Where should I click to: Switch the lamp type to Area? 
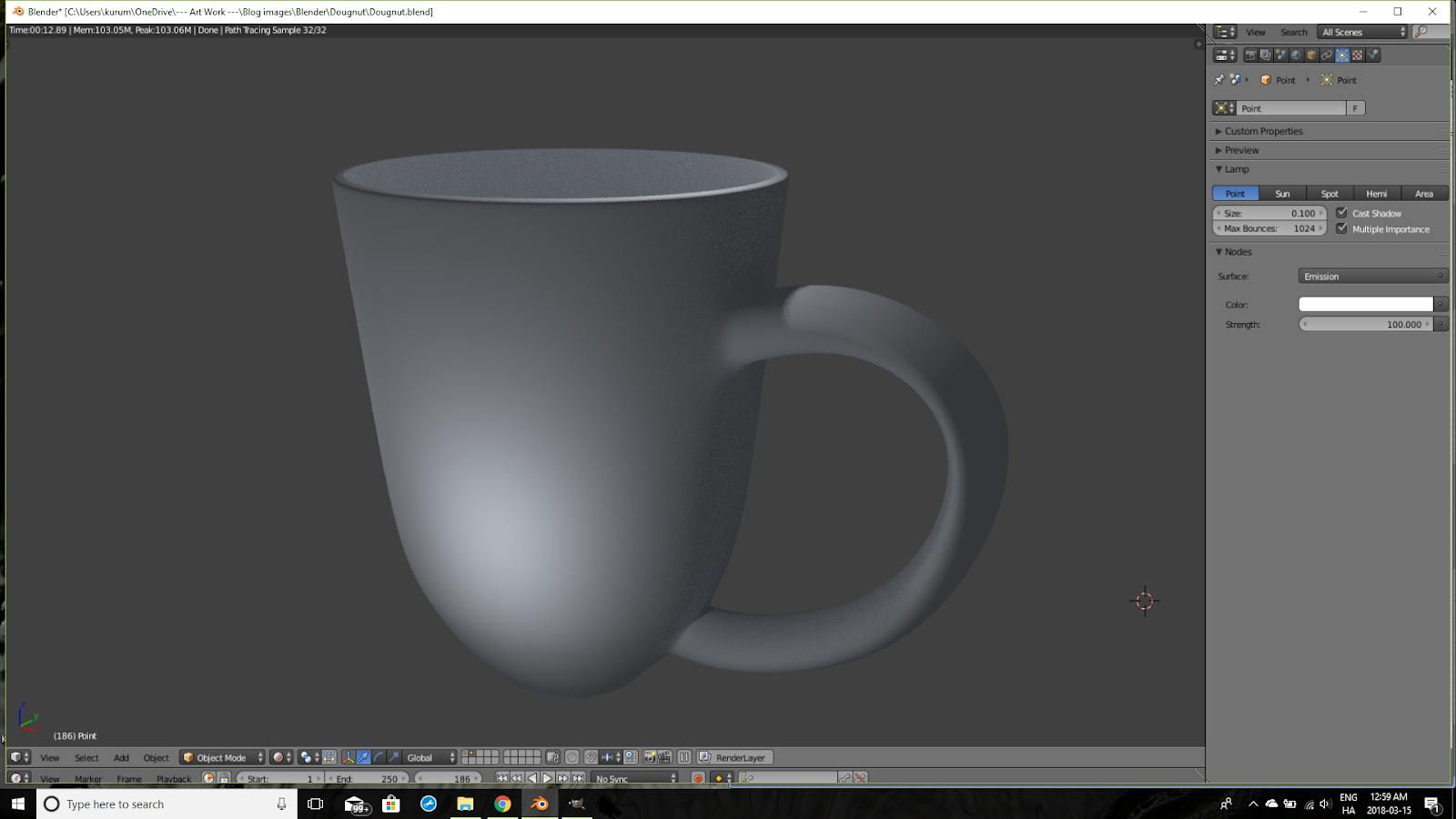(x=1423, y=193)
